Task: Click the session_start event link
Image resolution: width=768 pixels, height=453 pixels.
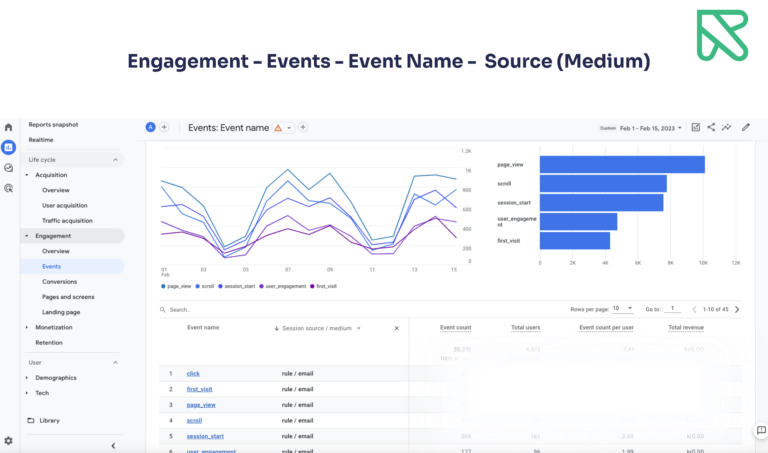Action: point(204,436)
